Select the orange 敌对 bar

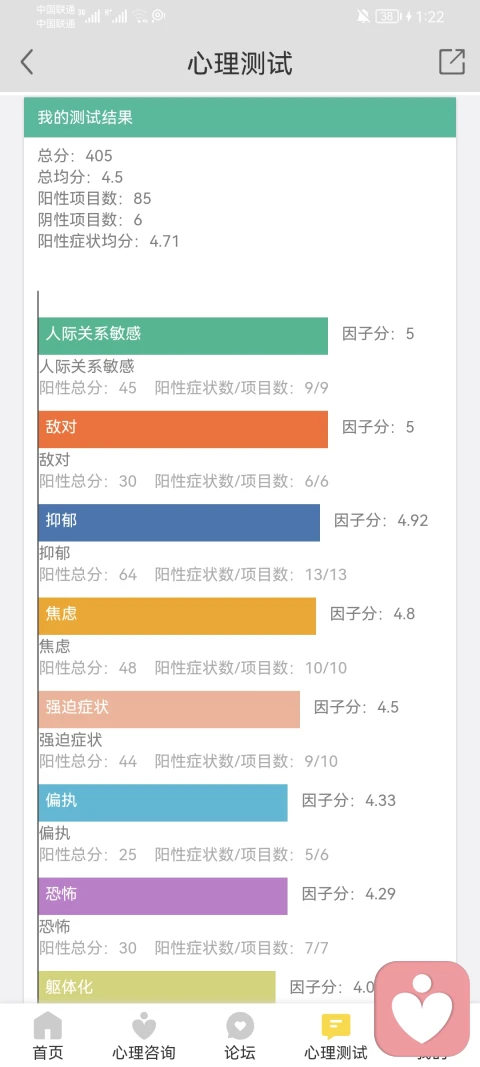tap(183, 429)
